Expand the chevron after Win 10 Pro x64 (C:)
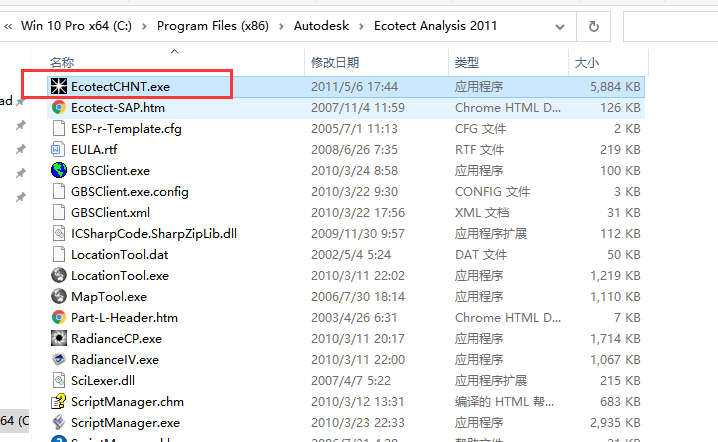 pyautogui.click(x=144, y=27)
